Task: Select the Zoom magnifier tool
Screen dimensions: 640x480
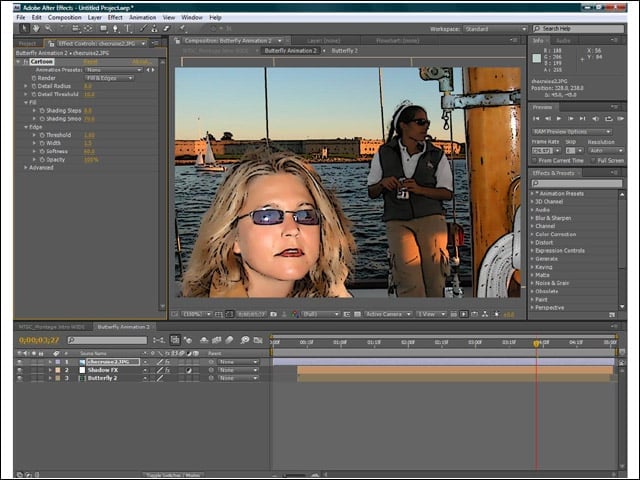Action: click(x=49, y=28)
